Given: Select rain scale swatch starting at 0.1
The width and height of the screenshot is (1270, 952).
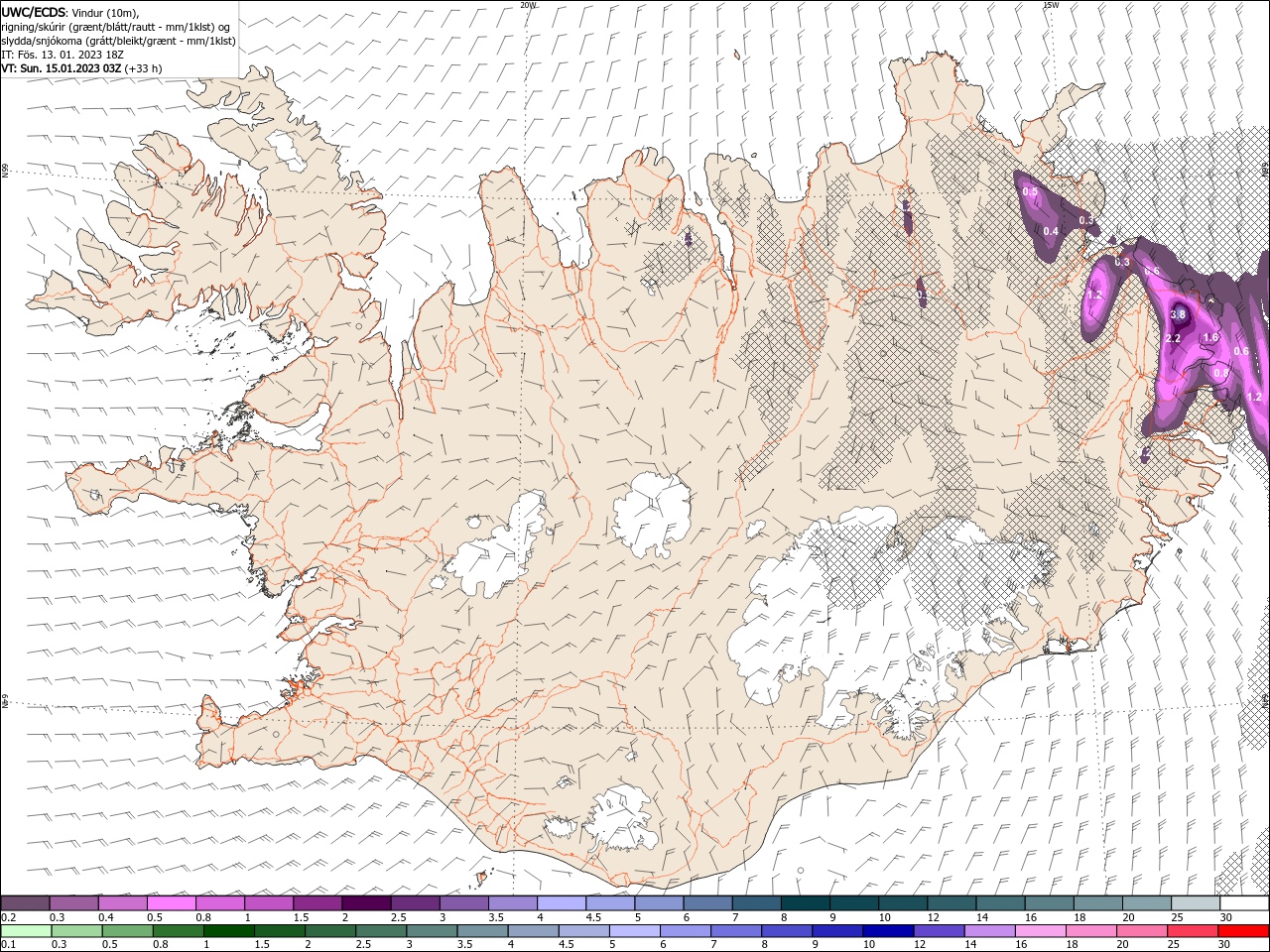Looking at the screenshot, I should (26, 930).
